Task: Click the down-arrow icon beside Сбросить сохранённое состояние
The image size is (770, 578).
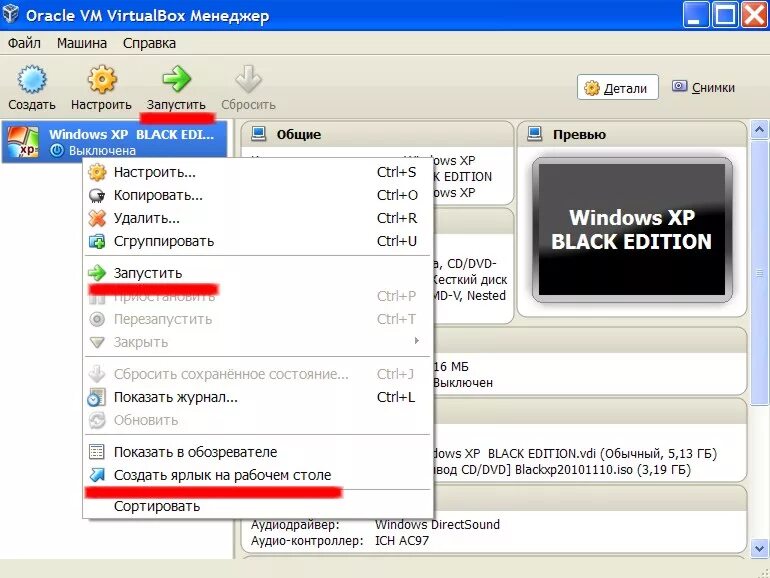Action: [x=97, y=374]
